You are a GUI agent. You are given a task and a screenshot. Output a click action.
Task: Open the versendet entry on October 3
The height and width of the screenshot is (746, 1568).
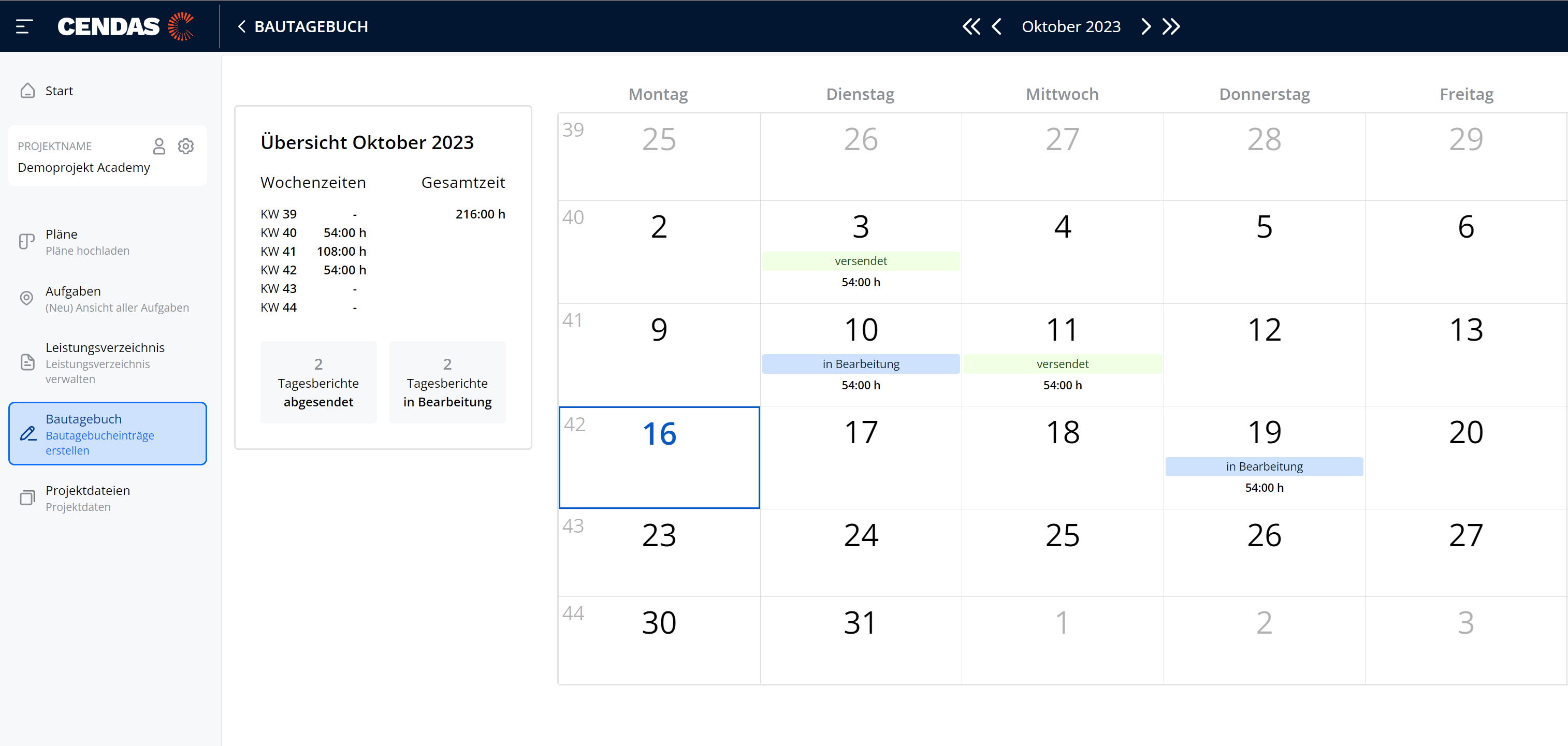click(x=861, y=261)
